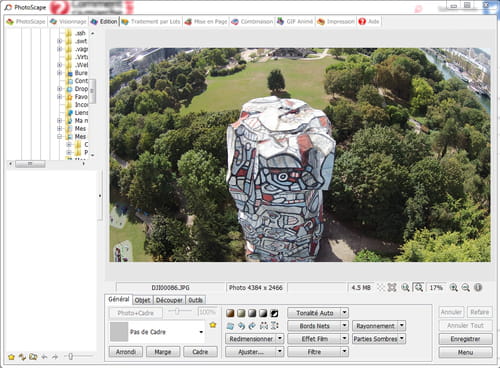Expand the .vagr folder node
Image resolution: width=500 pixels, height=368 pixels.
(x=59, y=49)
